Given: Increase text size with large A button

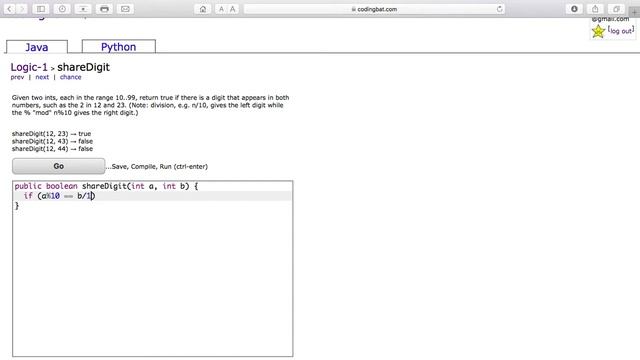Looking at the screenshot, I should (233, 9).
